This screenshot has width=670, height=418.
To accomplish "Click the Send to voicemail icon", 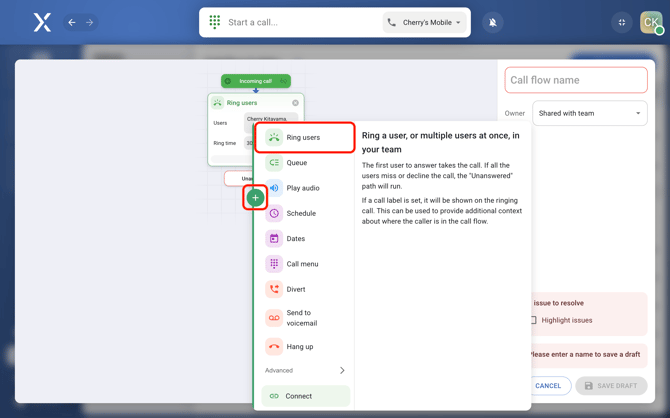I will (x=274, y=318).
